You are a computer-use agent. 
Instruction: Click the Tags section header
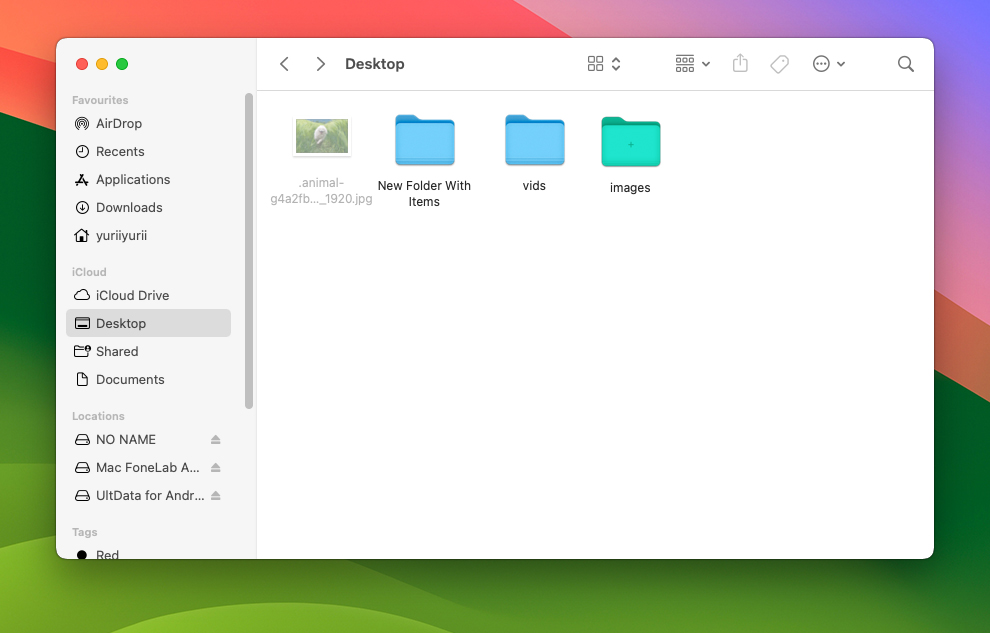click(85, 532)
